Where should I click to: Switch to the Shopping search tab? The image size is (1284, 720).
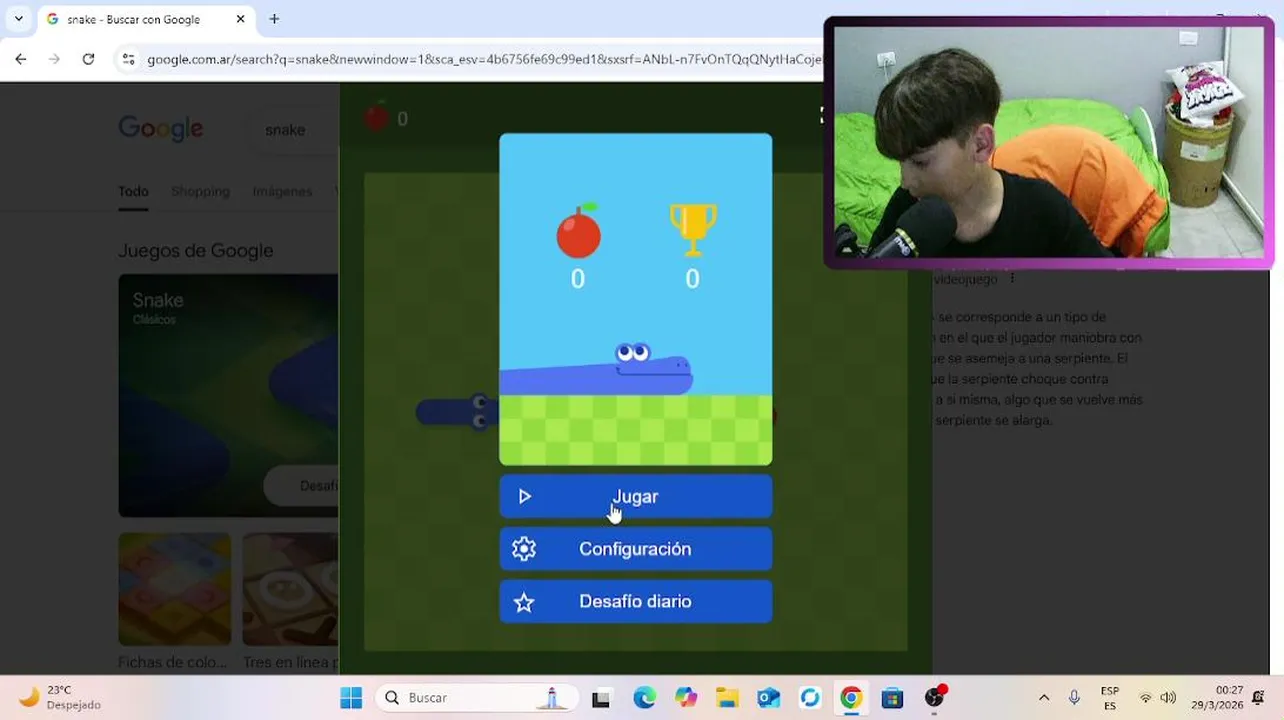point(200,191)
